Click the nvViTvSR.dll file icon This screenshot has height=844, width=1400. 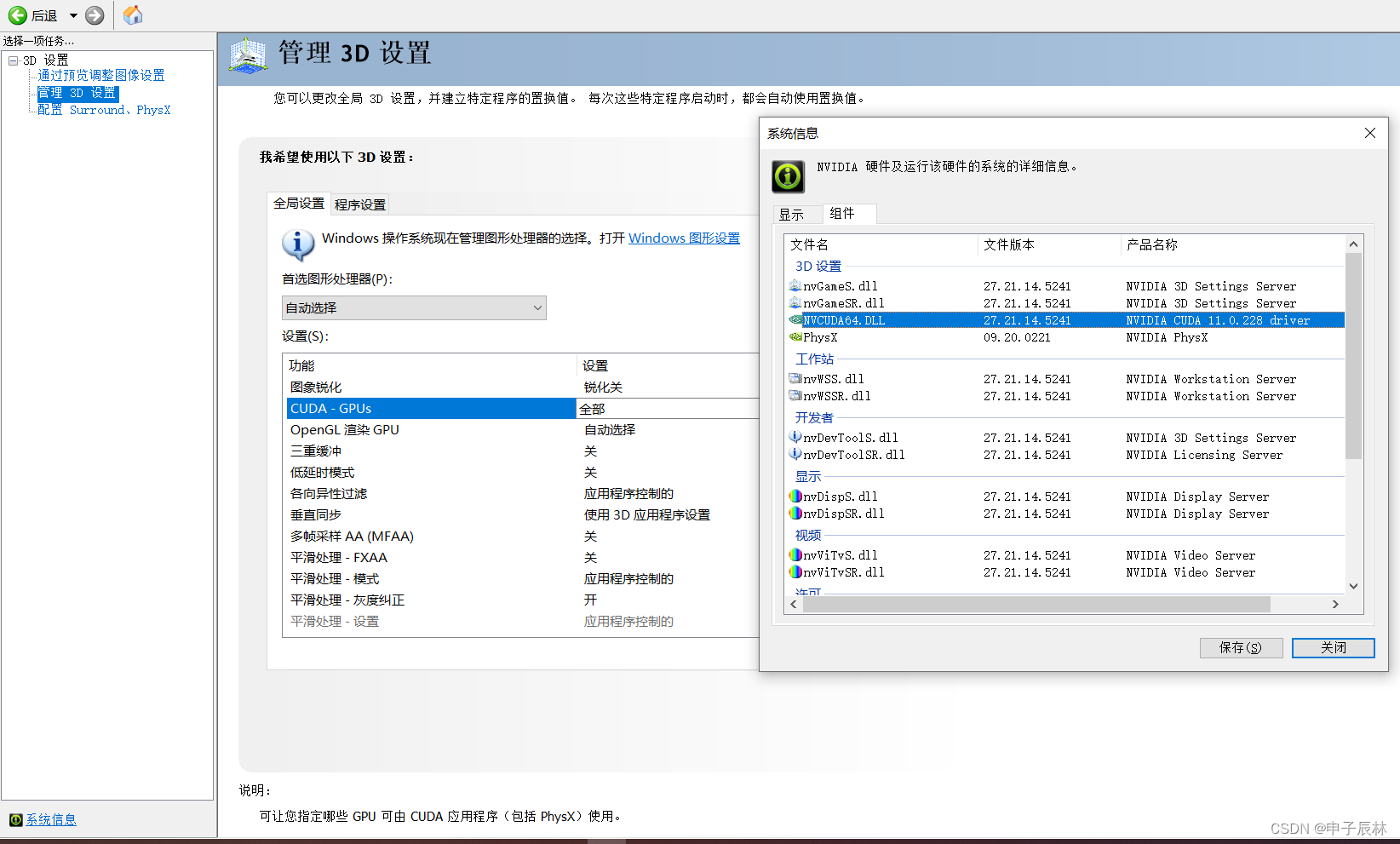click(x=795, y=572)
